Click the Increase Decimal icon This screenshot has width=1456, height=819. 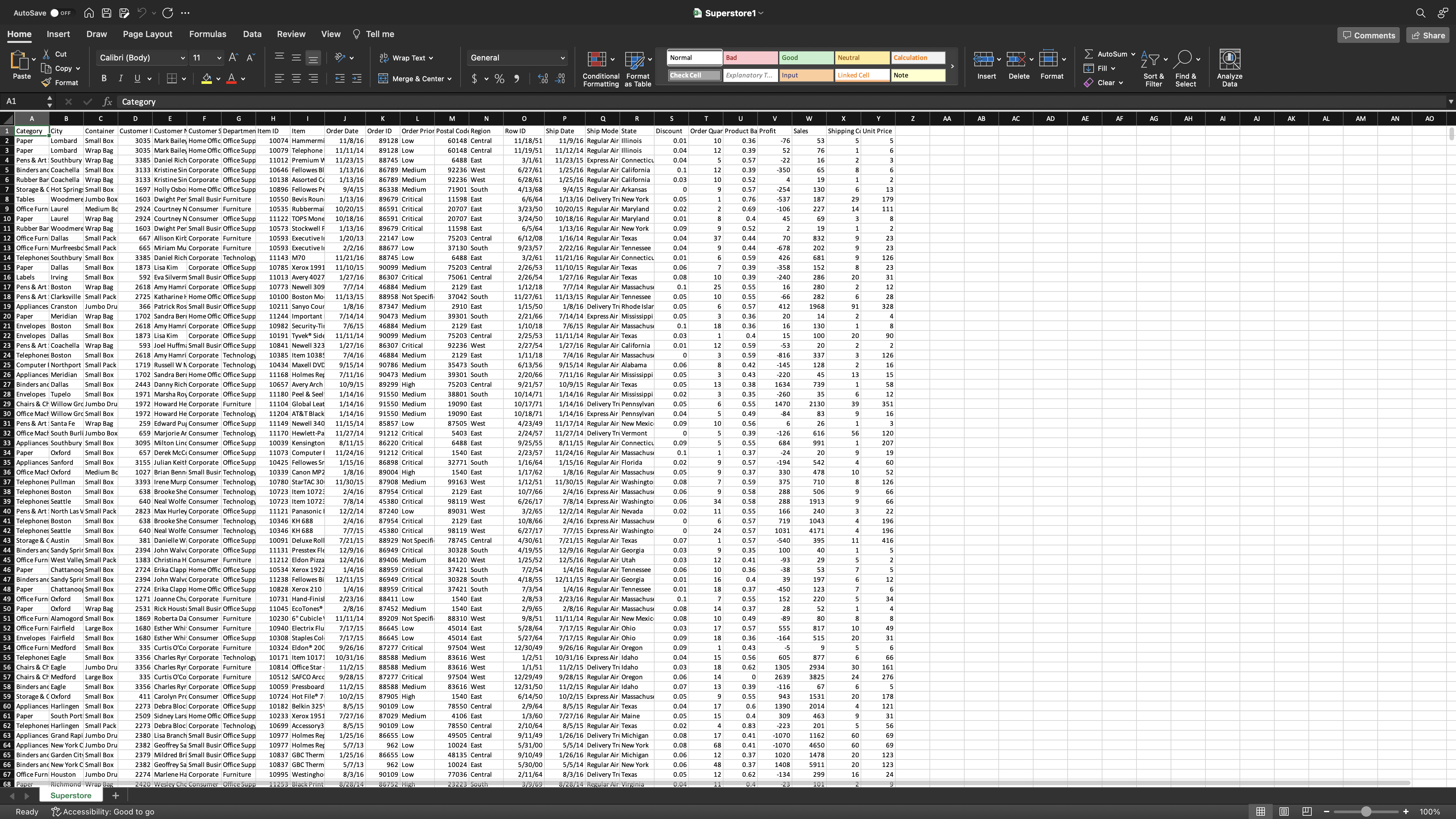click(543, 79)
